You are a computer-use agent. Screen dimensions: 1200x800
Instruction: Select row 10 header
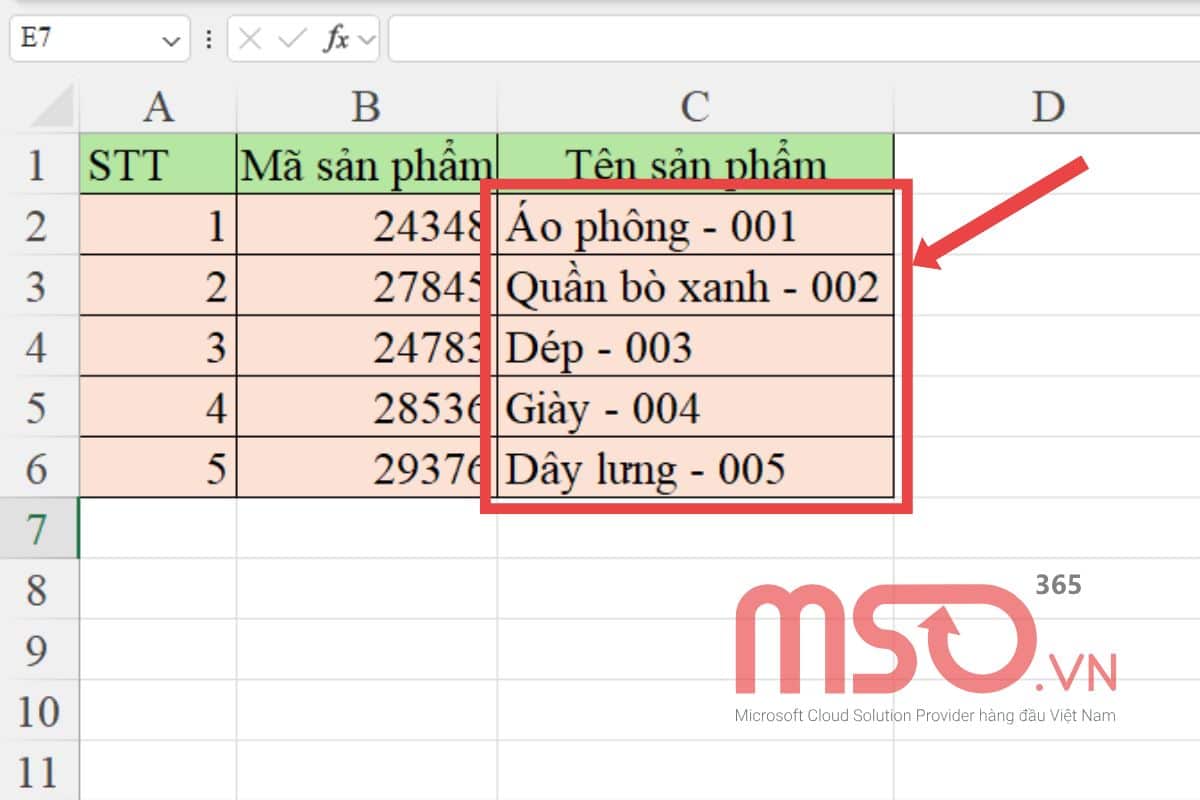click(39, 712)
